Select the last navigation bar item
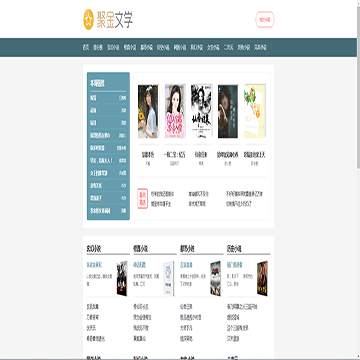The width and height of the screenshot is (360, 360). (260, 48)
